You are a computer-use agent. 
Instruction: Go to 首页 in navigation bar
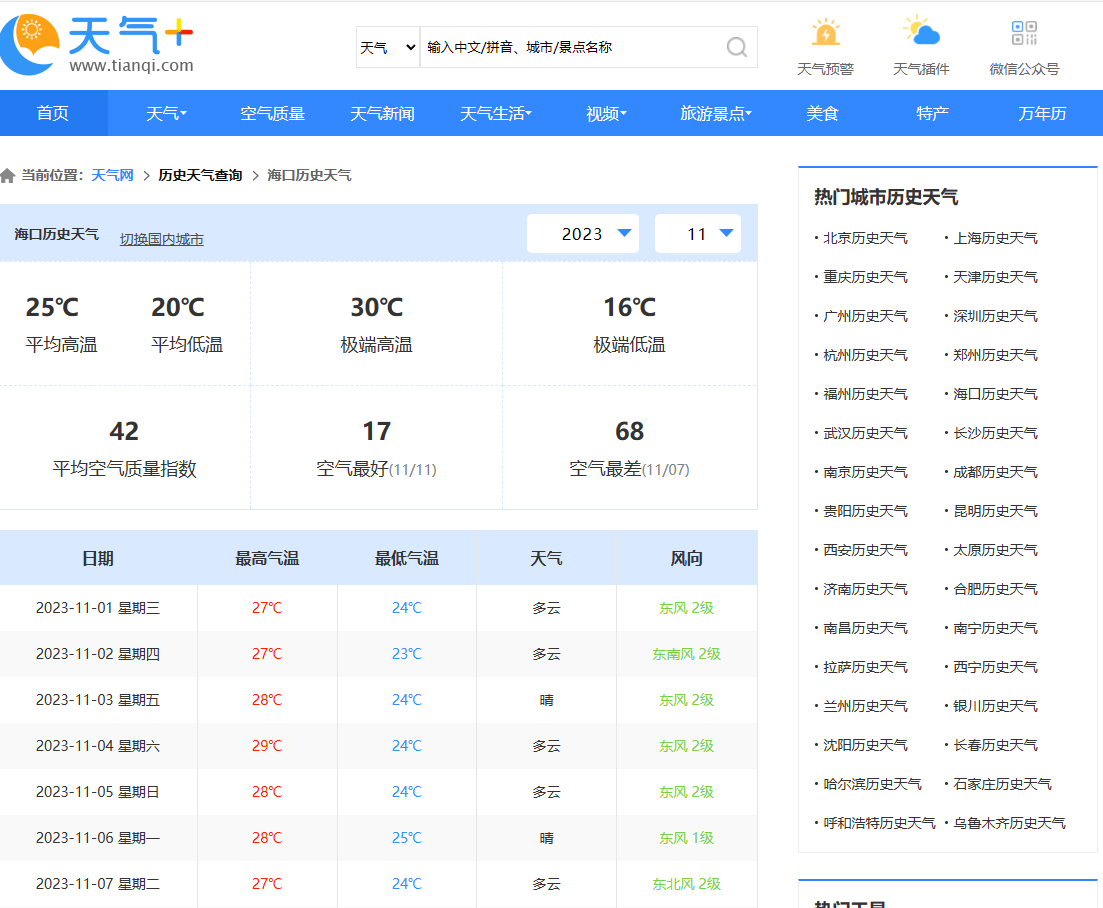(x=53, y=113)
